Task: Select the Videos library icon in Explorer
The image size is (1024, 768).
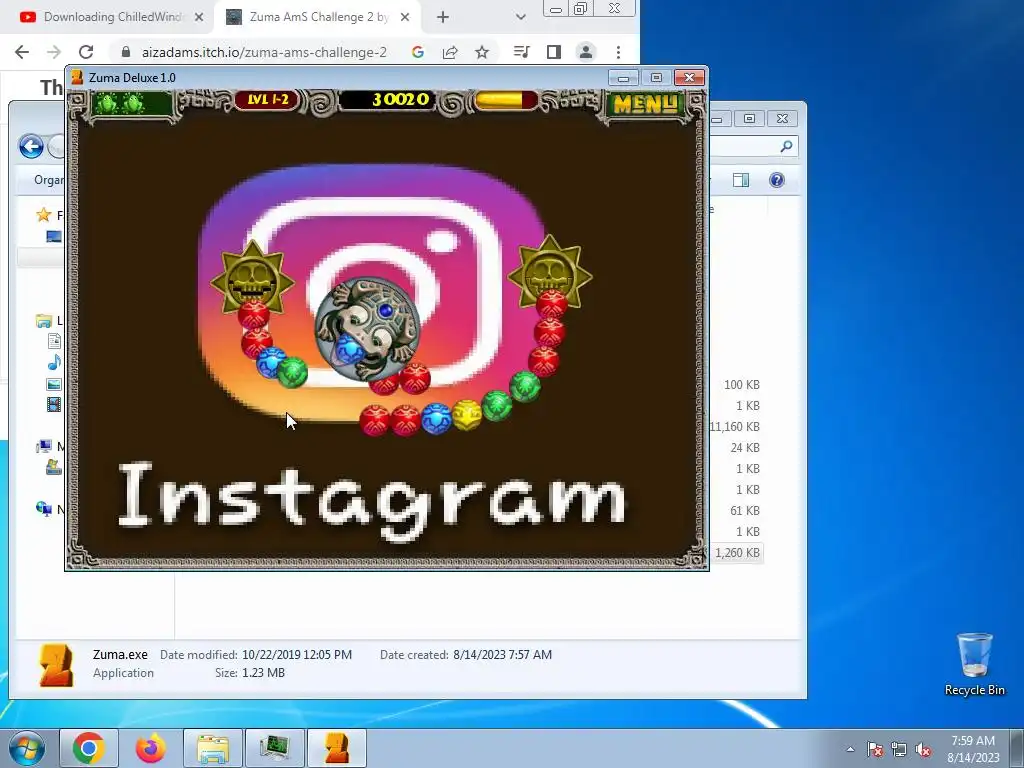Action: click(x=54, y=405)
